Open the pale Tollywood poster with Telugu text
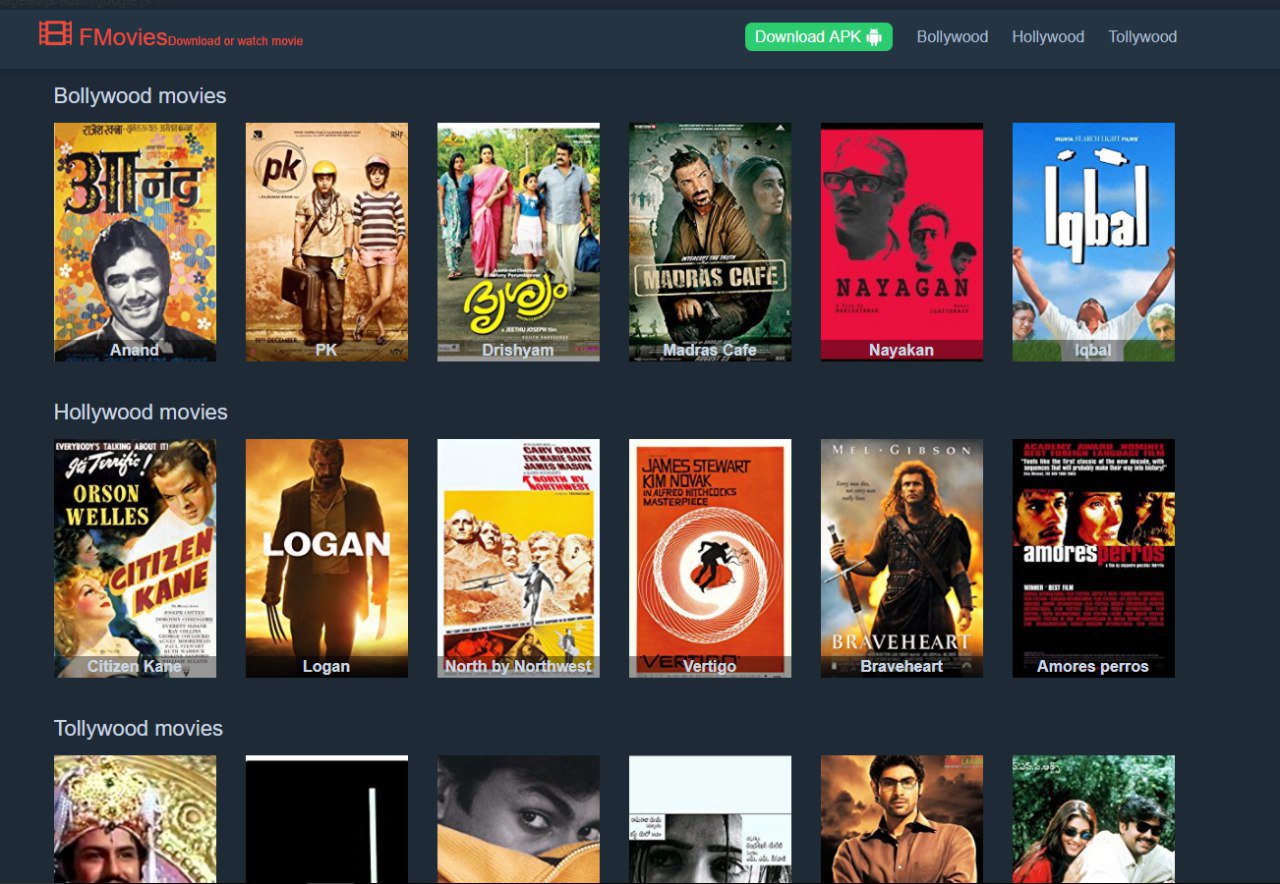 (x=710, y=819)
